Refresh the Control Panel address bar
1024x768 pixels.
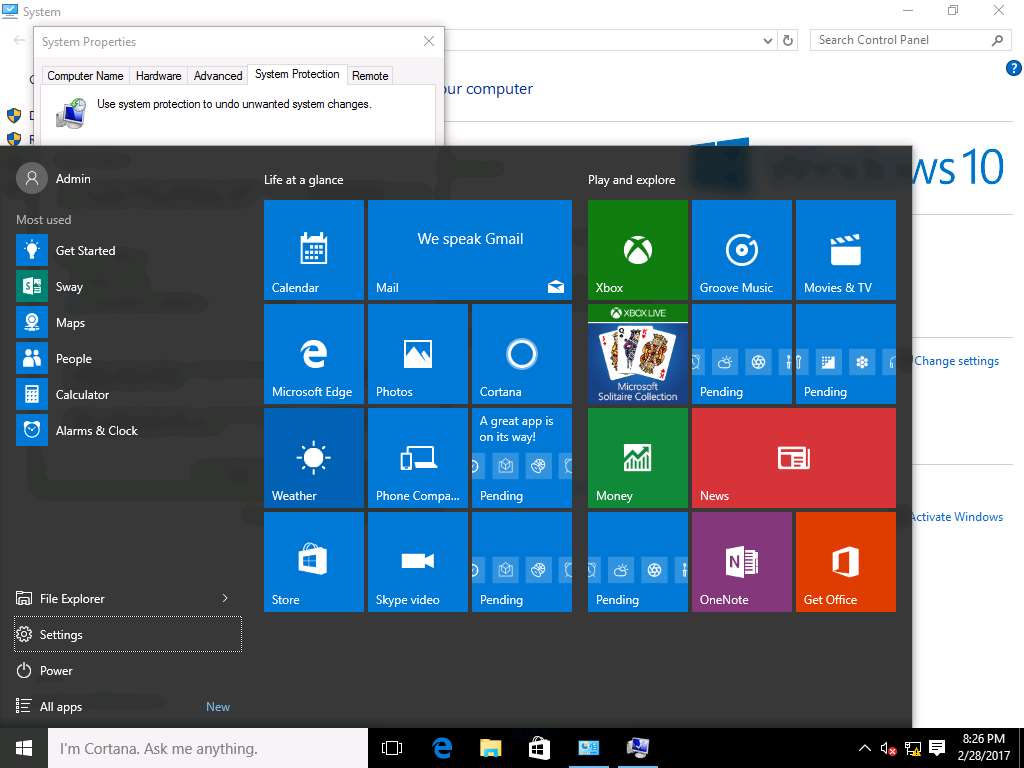788,40
